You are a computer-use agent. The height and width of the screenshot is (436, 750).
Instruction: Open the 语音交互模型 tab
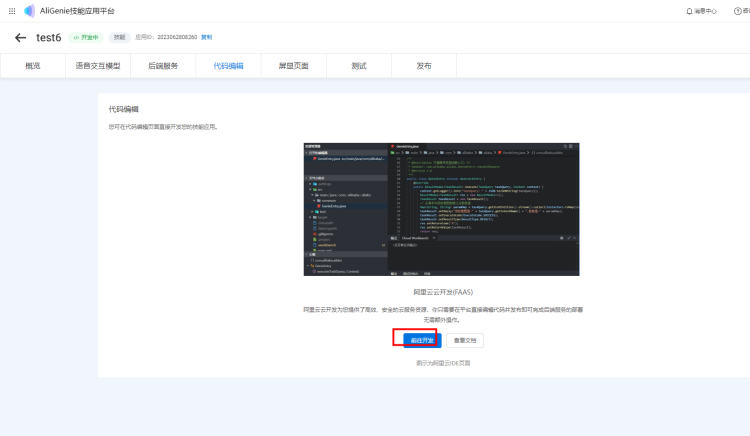pos(97,66)
